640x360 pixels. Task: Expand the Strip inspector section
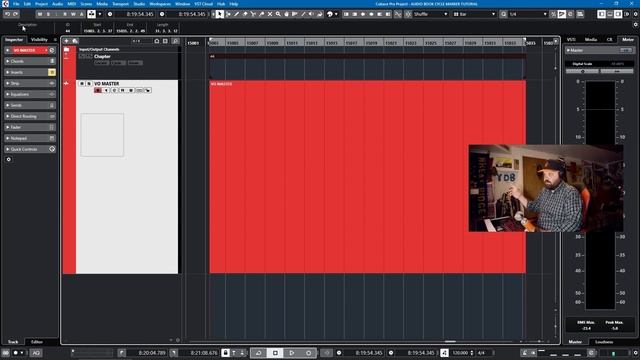point(30,83)
